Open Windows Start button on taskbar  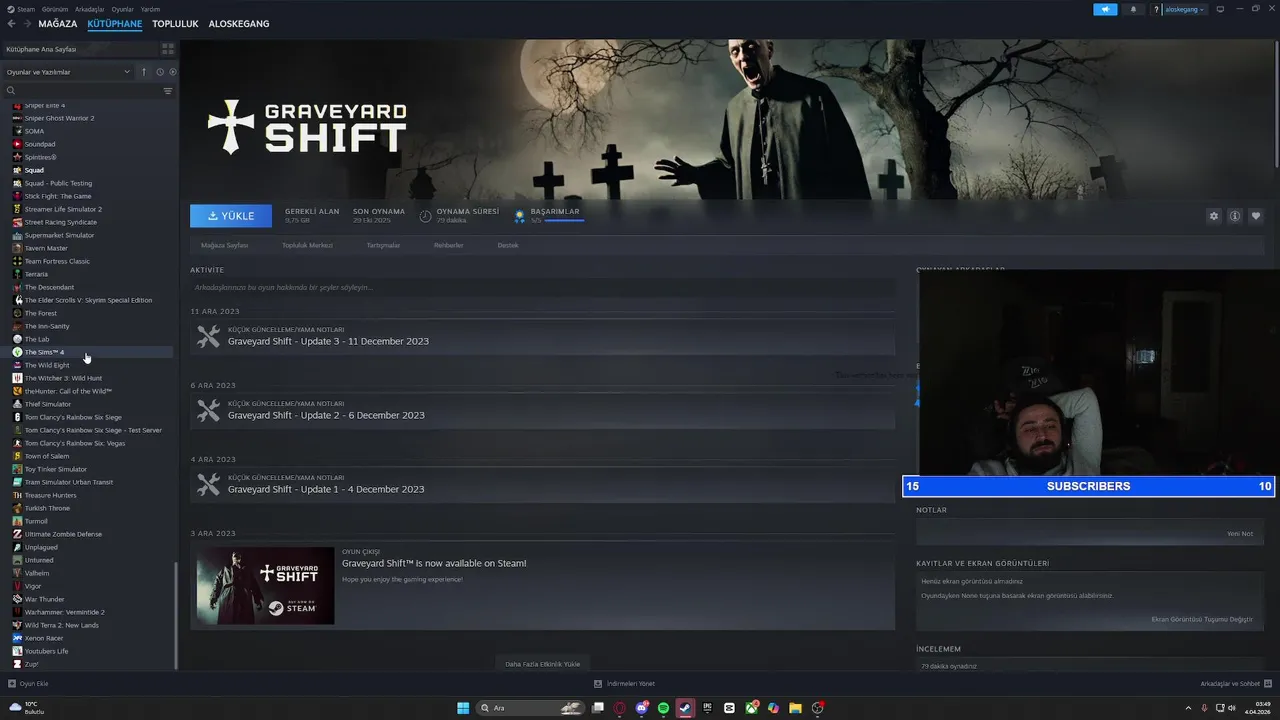(463, 708)
